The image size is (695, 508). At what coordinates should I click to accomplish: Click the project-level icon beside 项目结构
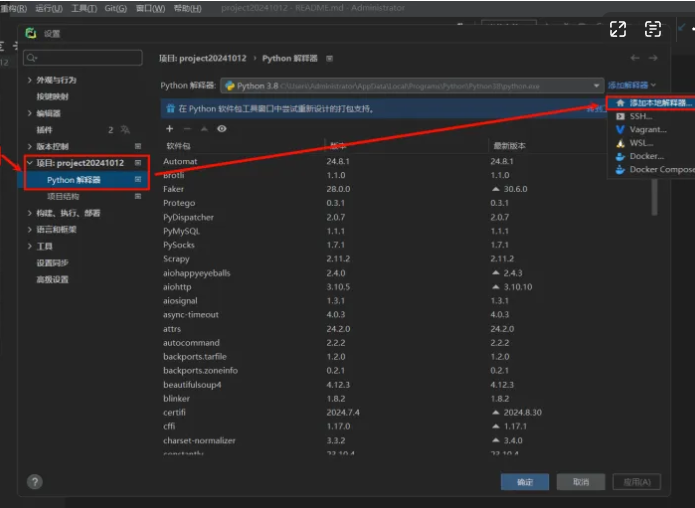(x=138, y=196)
